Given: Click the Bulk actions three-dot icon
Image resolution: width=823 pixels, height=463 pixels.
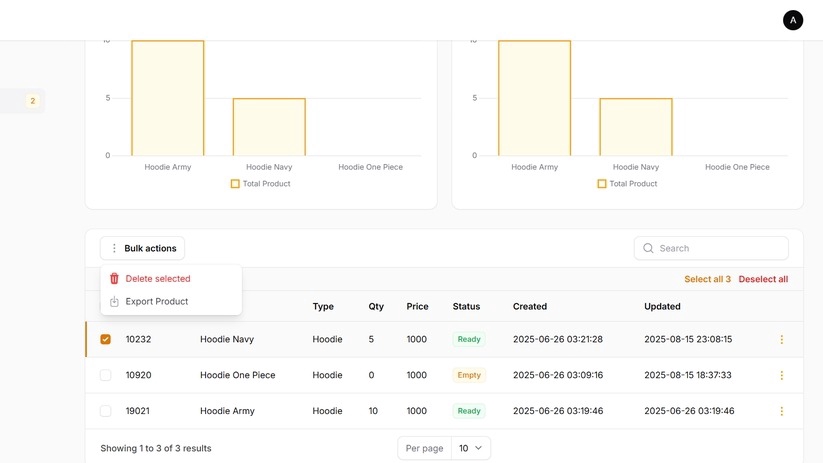Looking at the screenshot, I should pos(114,248).
